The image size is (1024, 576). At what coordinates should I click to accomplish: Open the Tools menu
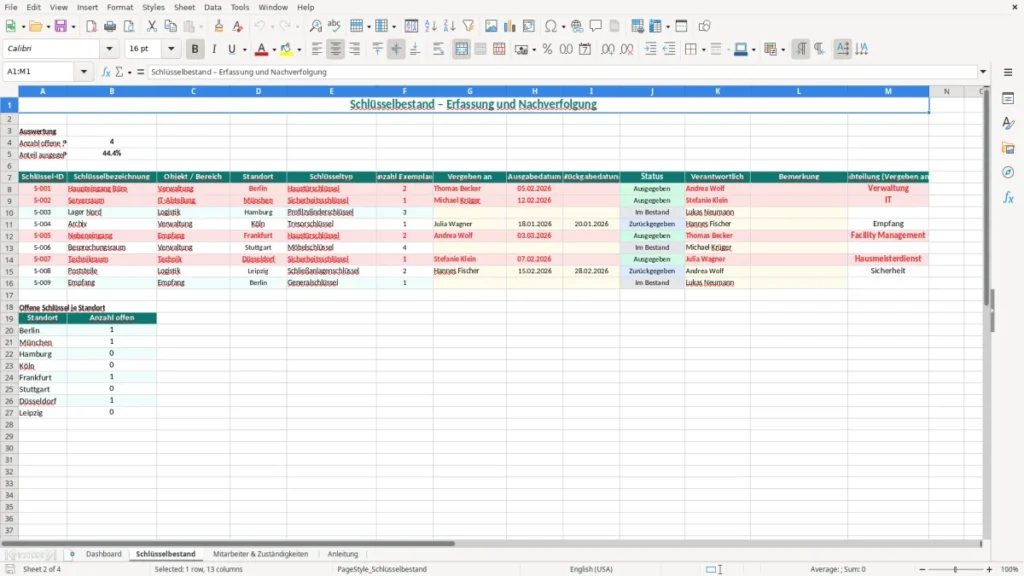[x=240, y=7]
